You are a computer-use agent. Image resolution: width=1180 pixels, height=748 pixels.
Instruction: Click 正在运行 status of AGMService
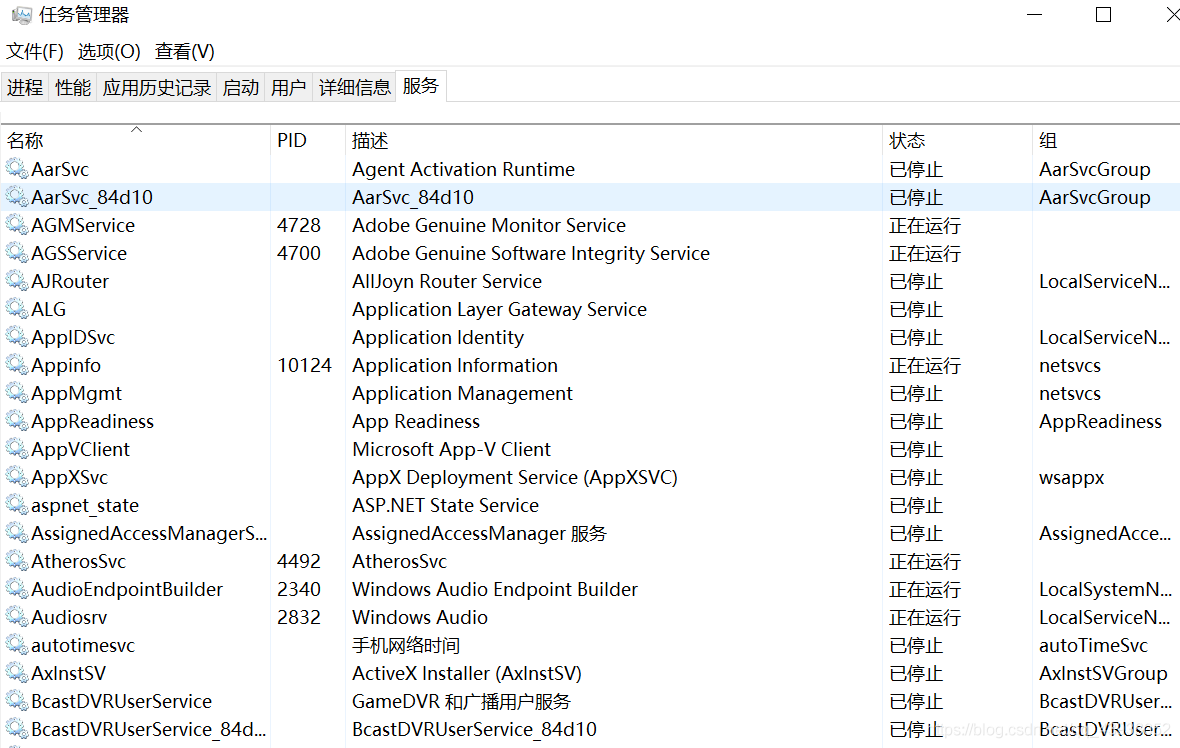coord(925,226)
